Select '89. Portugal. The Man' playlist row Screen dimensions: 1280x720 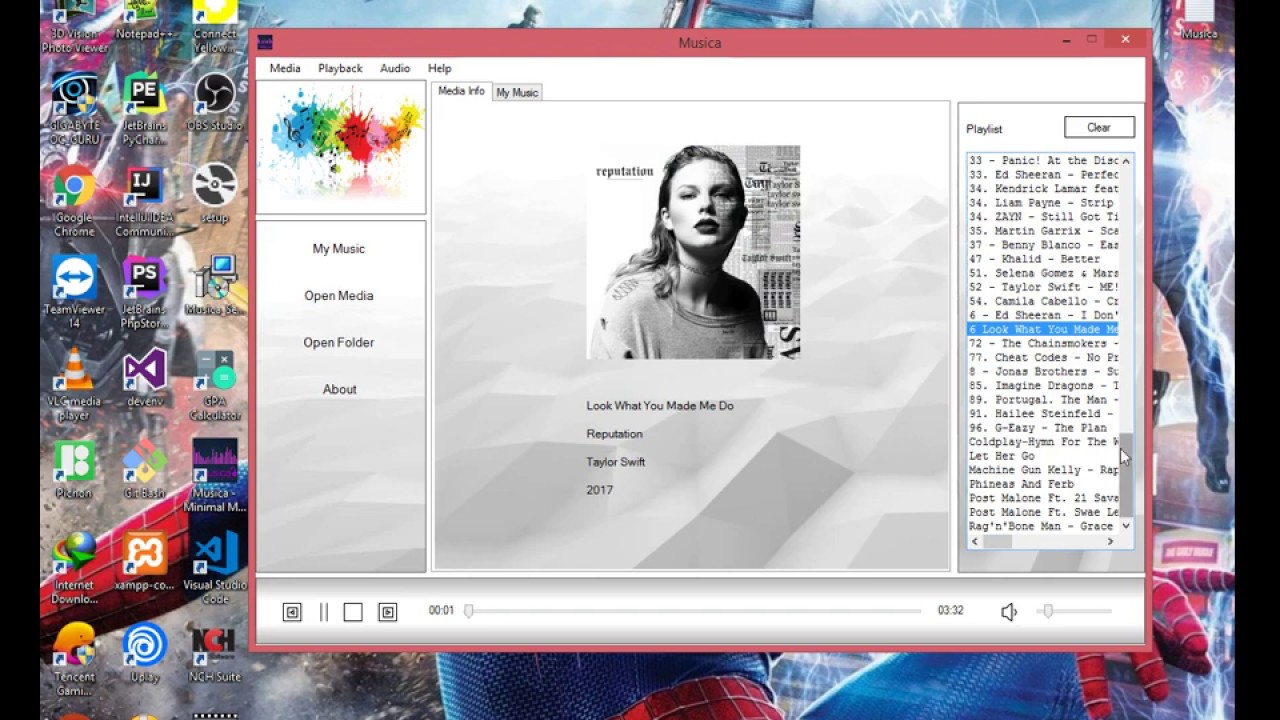[1043, 399]
